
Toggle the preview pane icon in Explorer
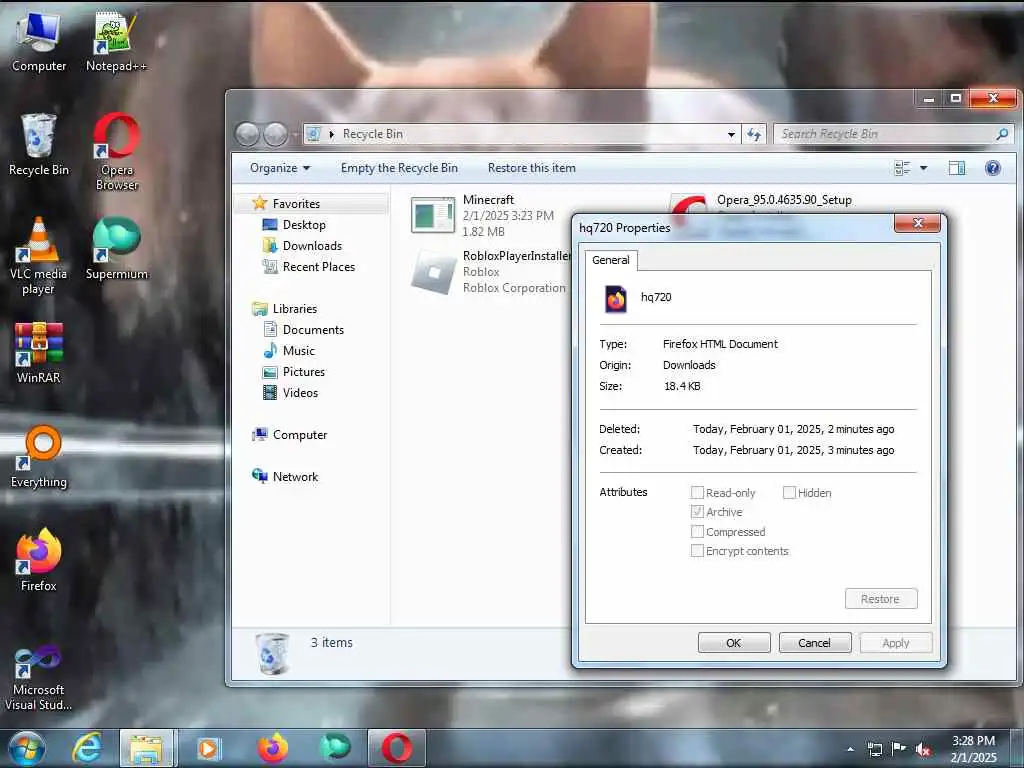point(957,168)
